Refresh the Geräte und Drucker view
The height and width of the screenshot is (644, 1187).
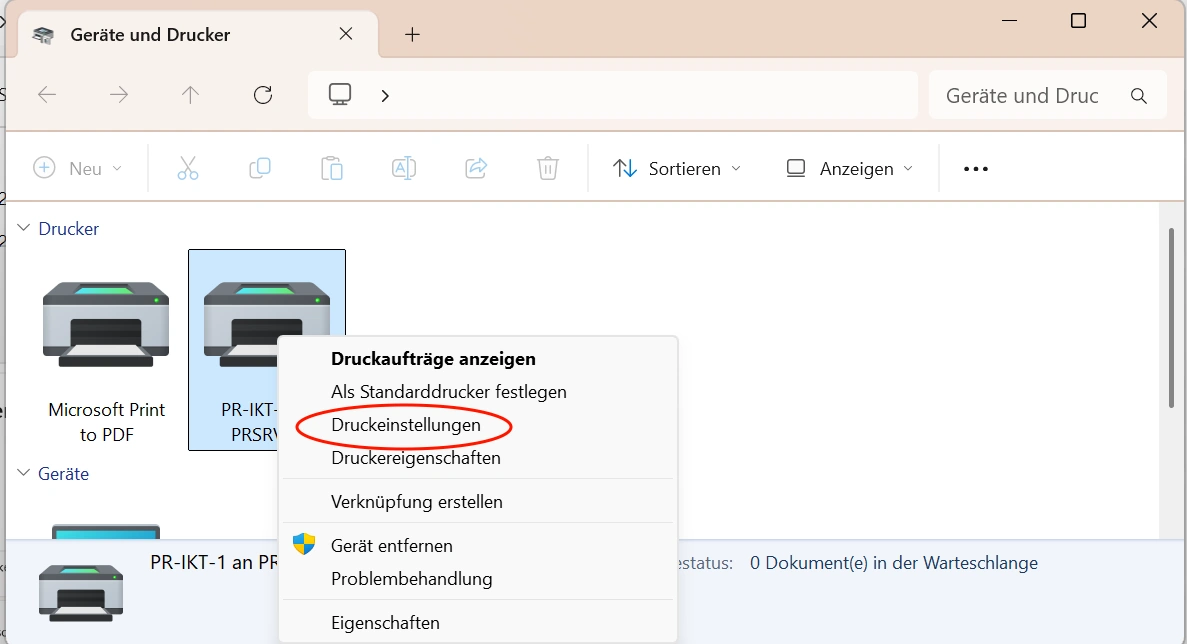pyautogui.click(x=263, y=95)
